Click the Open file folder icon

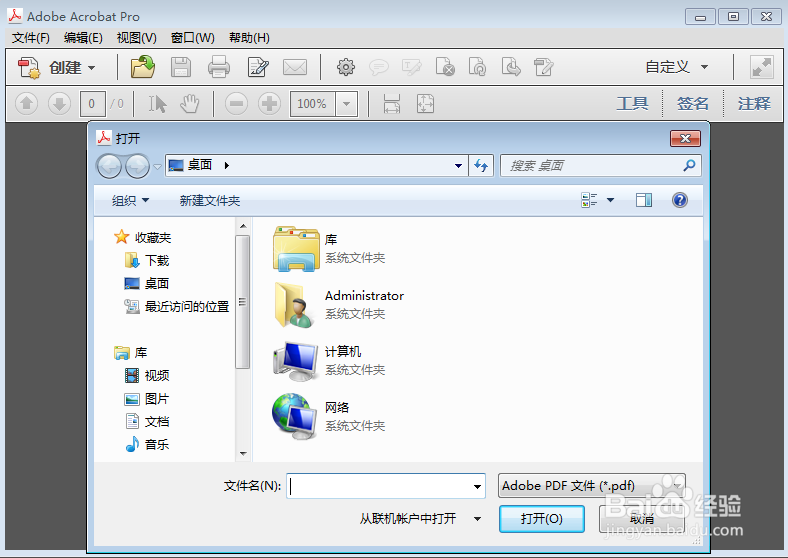(143, 67)
